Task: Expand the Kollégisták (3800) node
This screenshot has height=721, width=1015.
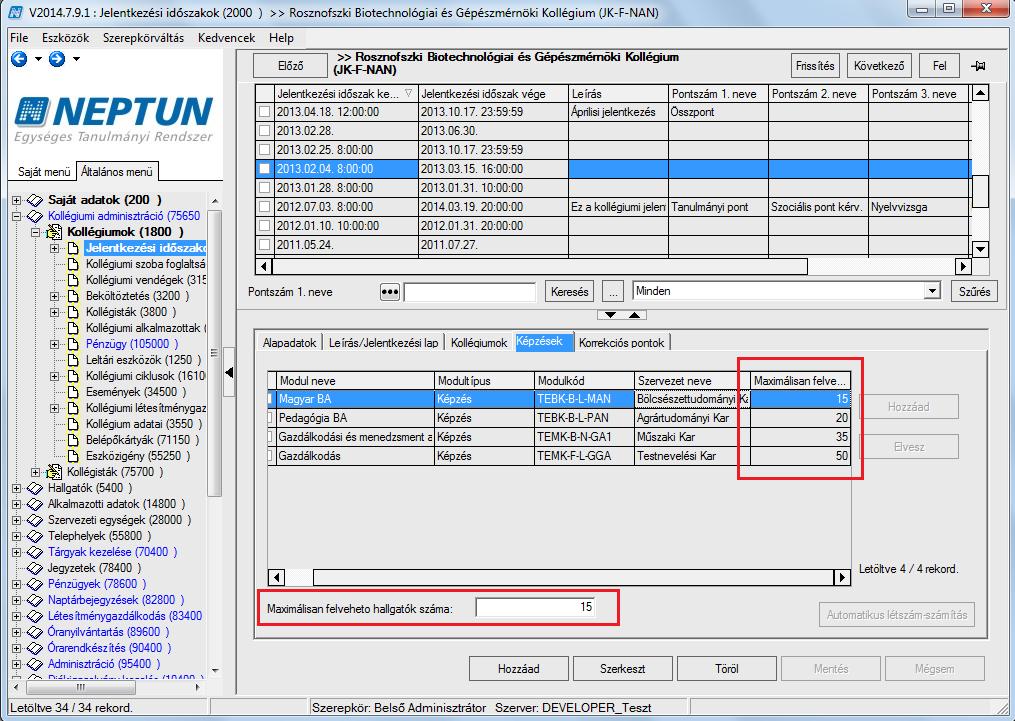Action: tap(55, 312)
